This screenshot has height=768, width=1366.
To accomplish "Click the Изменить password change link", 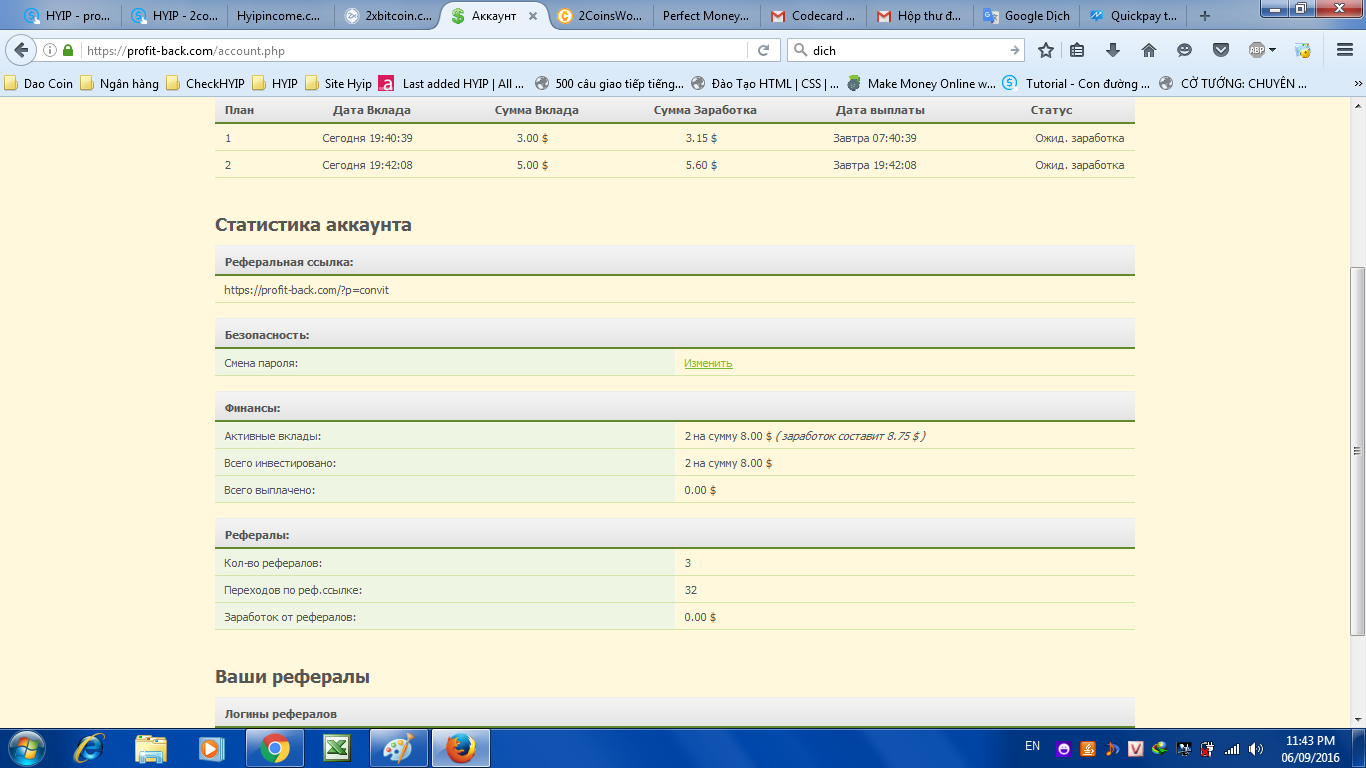I will coord(708,363).
